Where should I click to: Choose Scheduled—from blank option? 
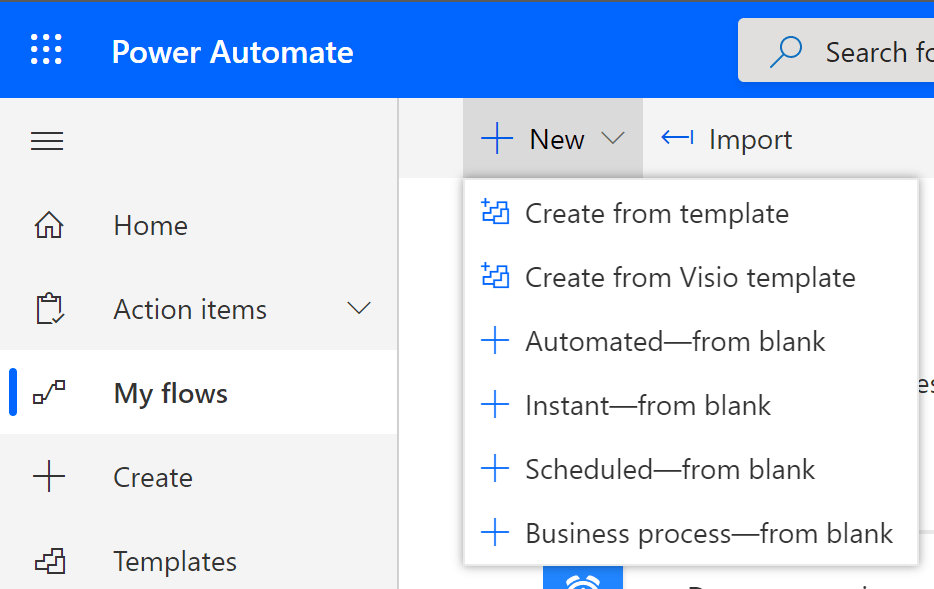tap(670, 470)
